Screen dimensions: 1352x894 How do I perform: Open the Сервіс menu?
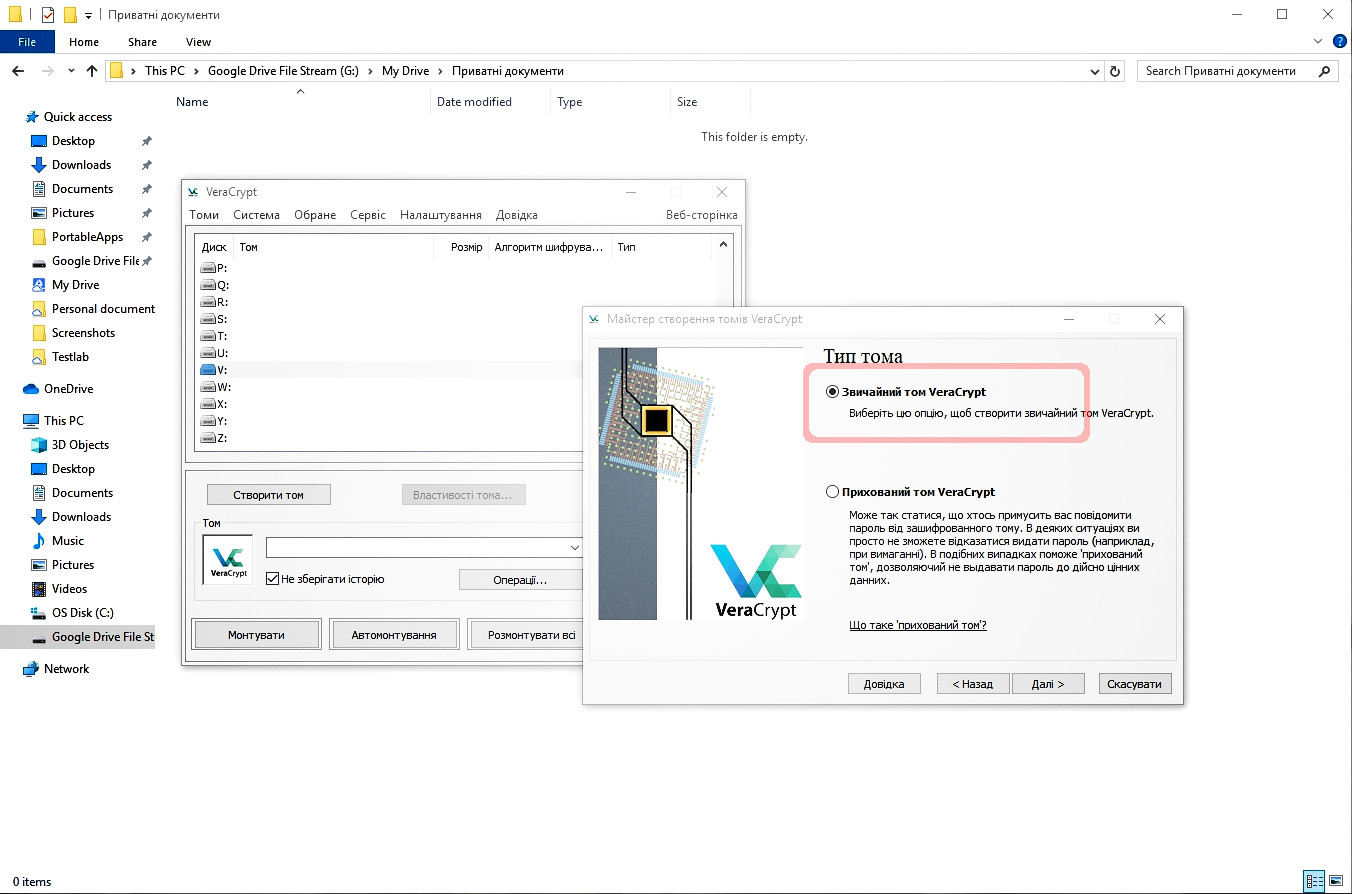tap(368, 215)
